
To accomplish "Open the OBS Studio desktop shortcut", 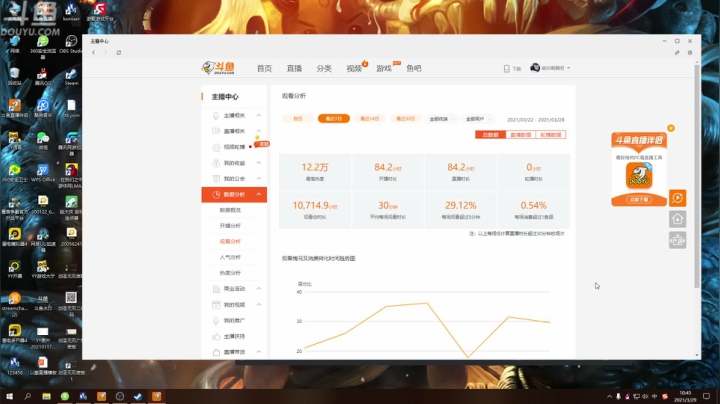I will point(71,45).
